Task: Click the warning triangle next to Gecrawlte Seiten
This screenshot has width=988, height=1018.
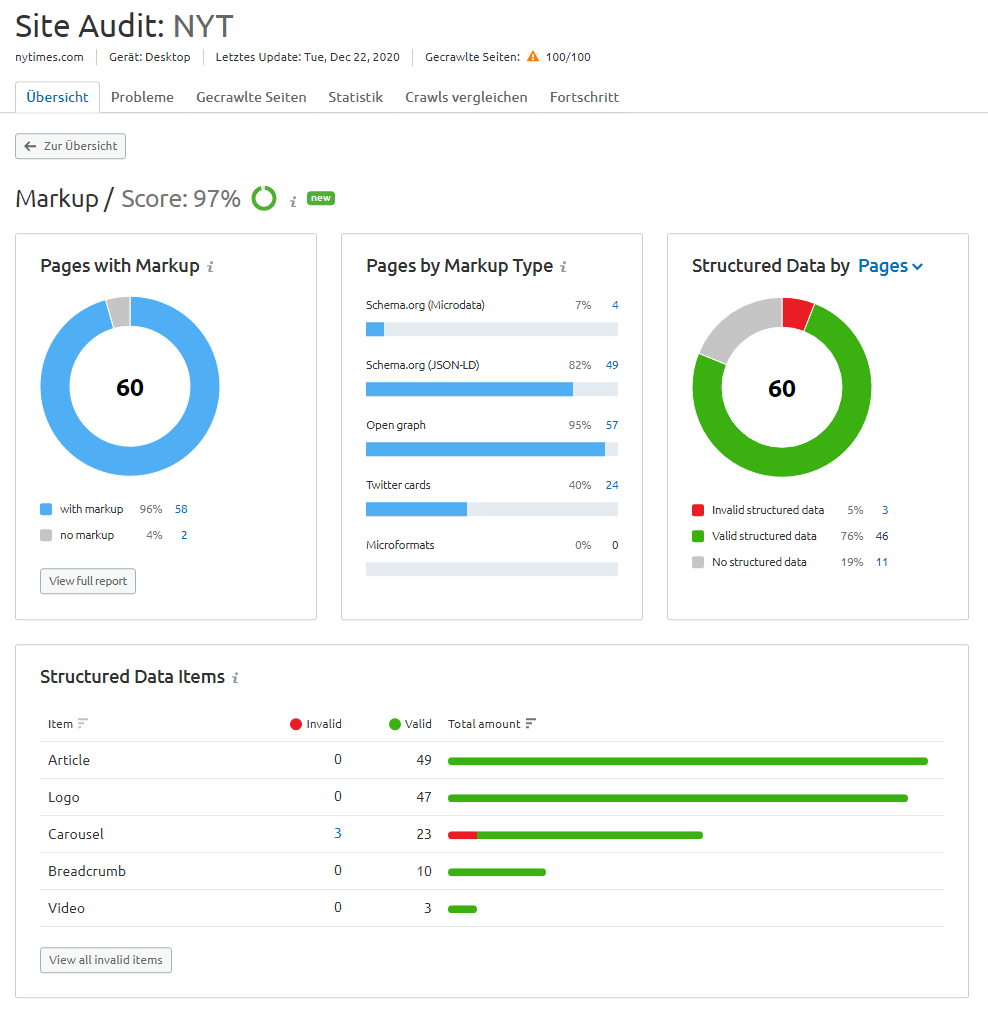Action: point(532,56)
